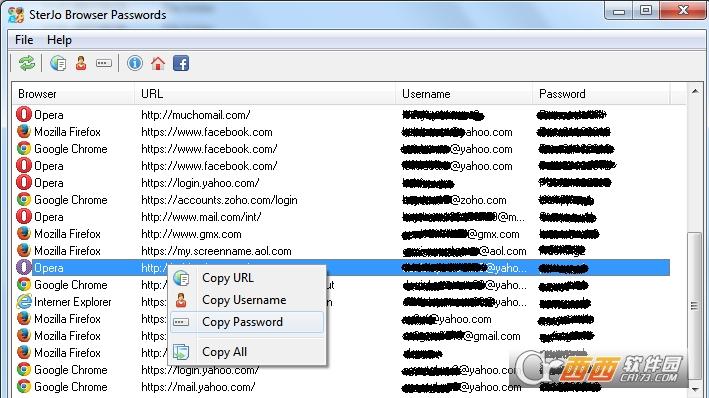Image resolution: width=709 pixels, height=398 pixels.
Task: Select the https://mail.yahoo.com/ URL cell
Action: pos(198,387)
